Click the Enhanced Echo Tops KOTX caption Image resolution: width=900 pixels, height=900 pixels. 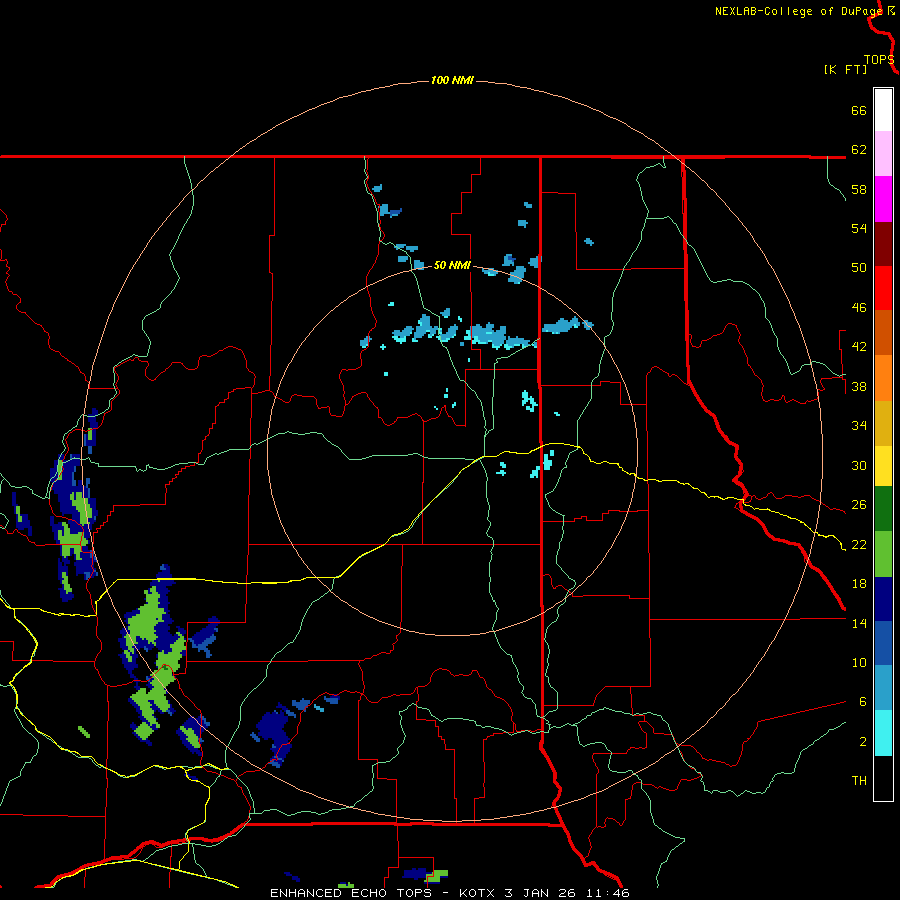click(x=450, y=893)
